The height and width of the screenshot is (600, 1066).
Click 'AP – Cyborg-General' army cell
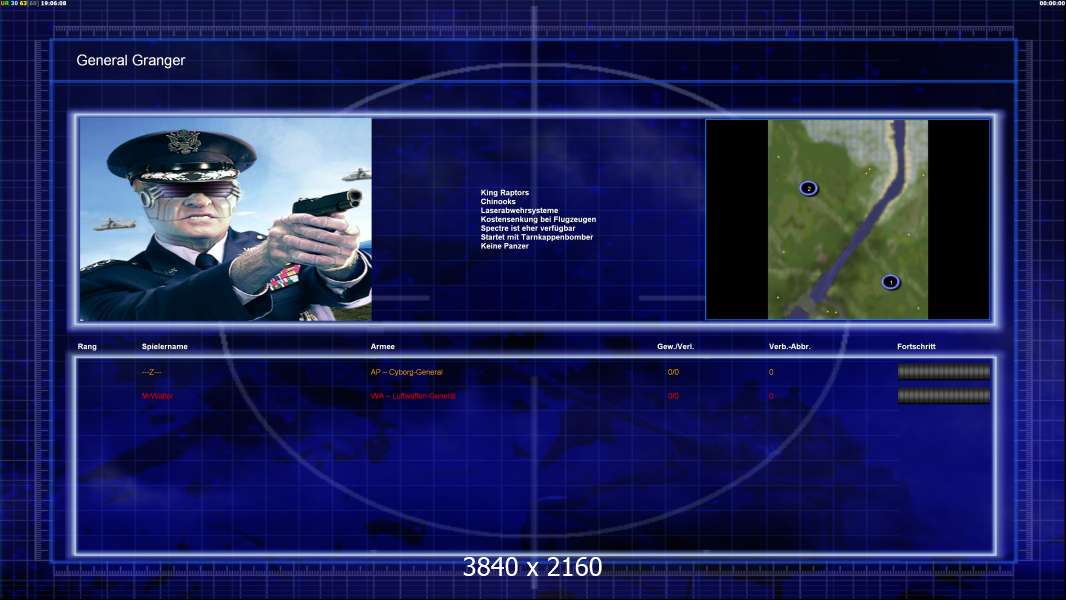pyautogui.click(x=407, y=372)
